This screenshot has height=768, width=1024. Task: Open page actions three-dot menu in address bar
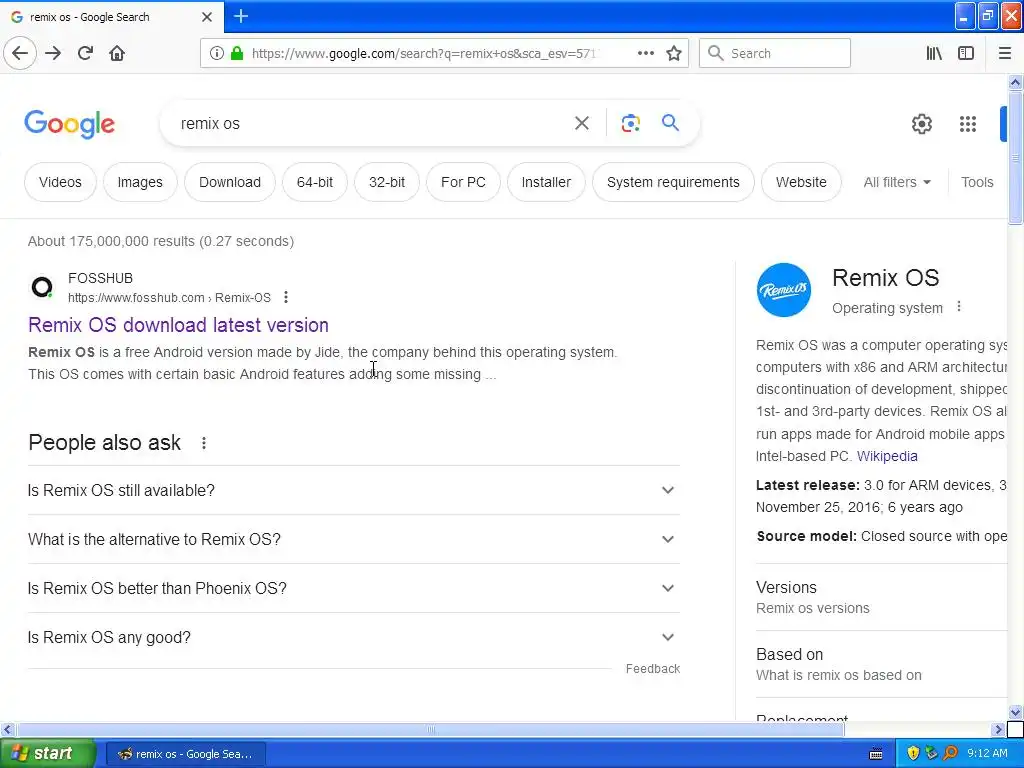pyautogui.click(x=645, y=53)
